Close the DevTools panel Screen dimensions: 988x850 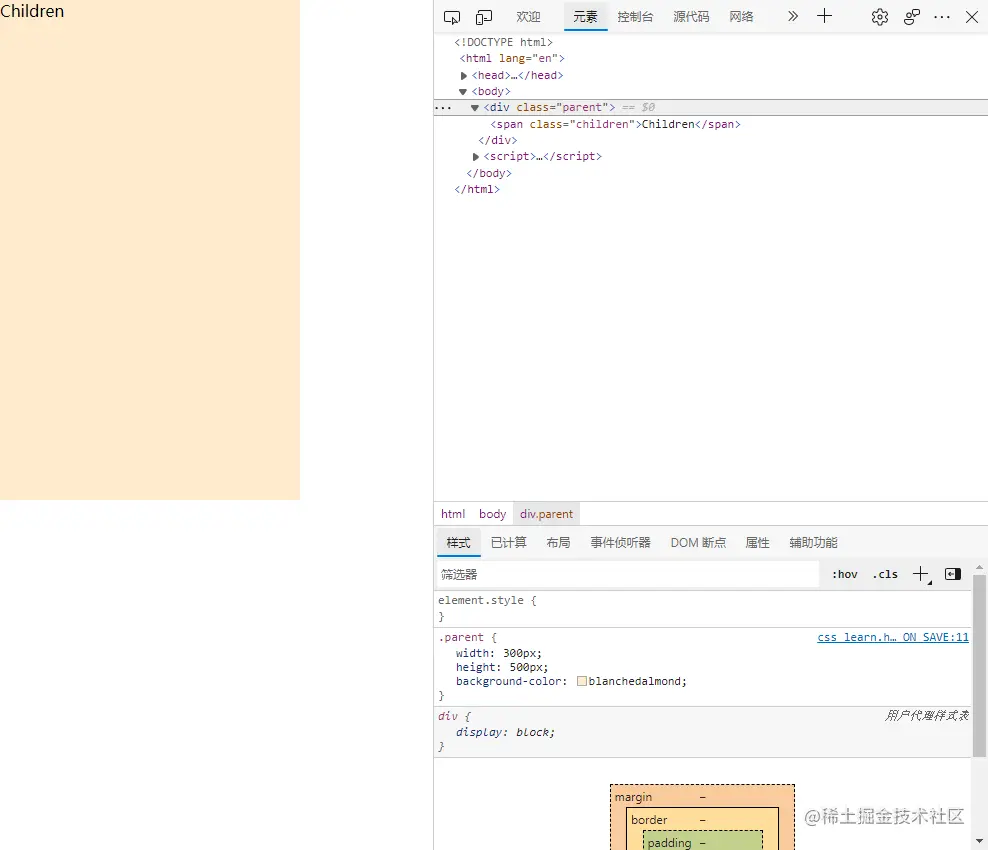[972, 17]
